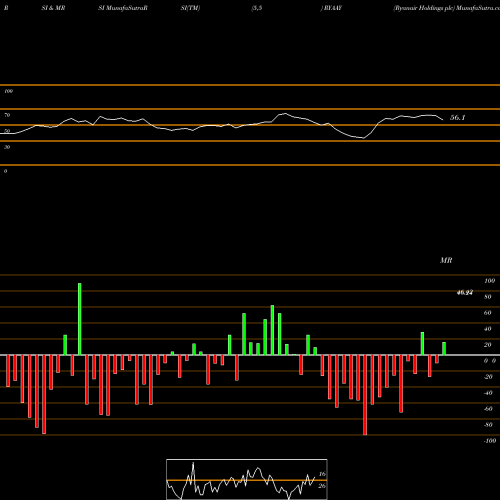Click the "(5,5" parameter text in the header
Screen dimensions: 500x500
coord(257,8)
